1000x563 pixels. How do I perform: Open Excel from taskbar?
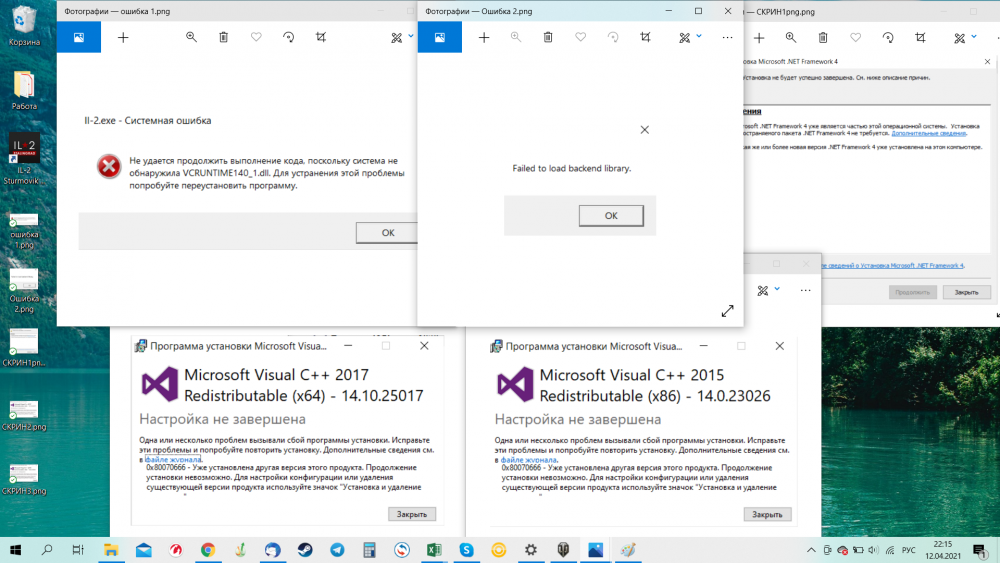(x=434, y=550)
